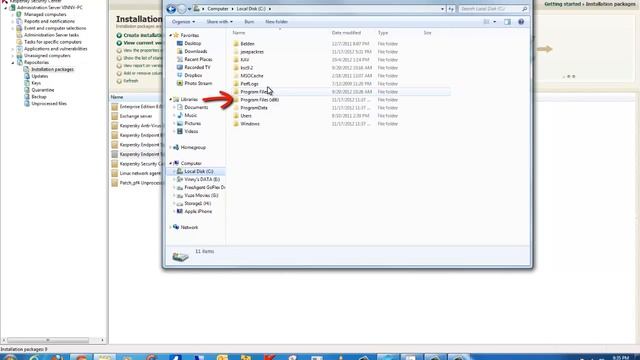This screenshot has height=360, width=640.
Task: Open Backup under Repositories
Action: [x=39, y=97]
